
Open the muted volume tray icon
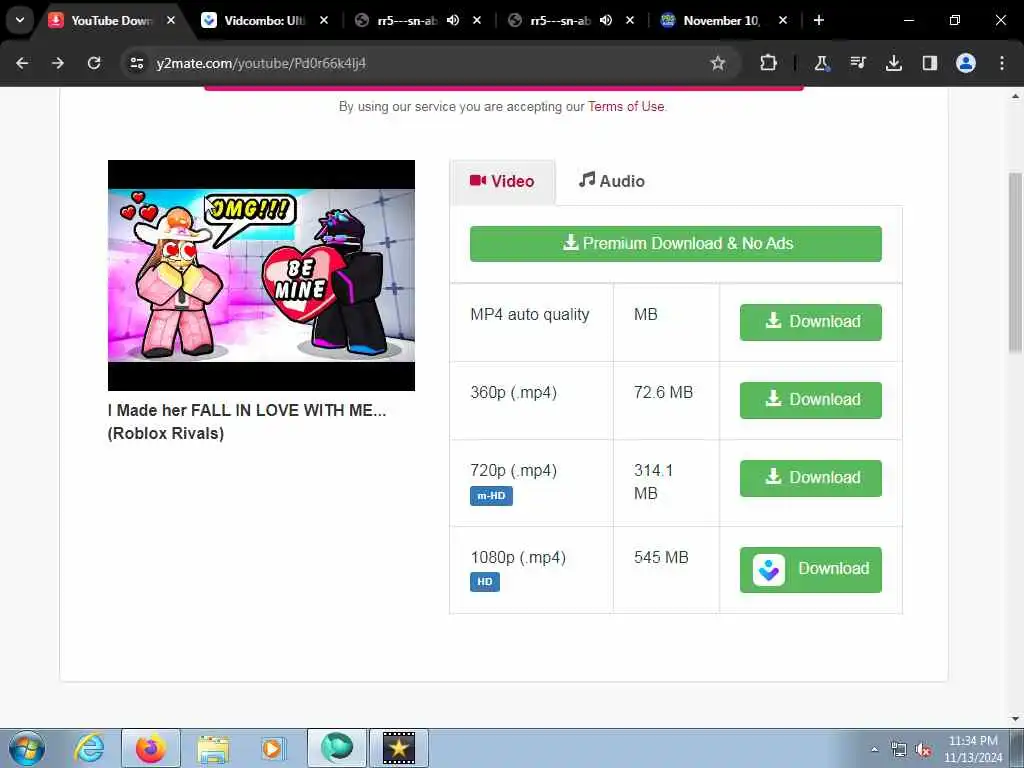(x=923, y=750)
